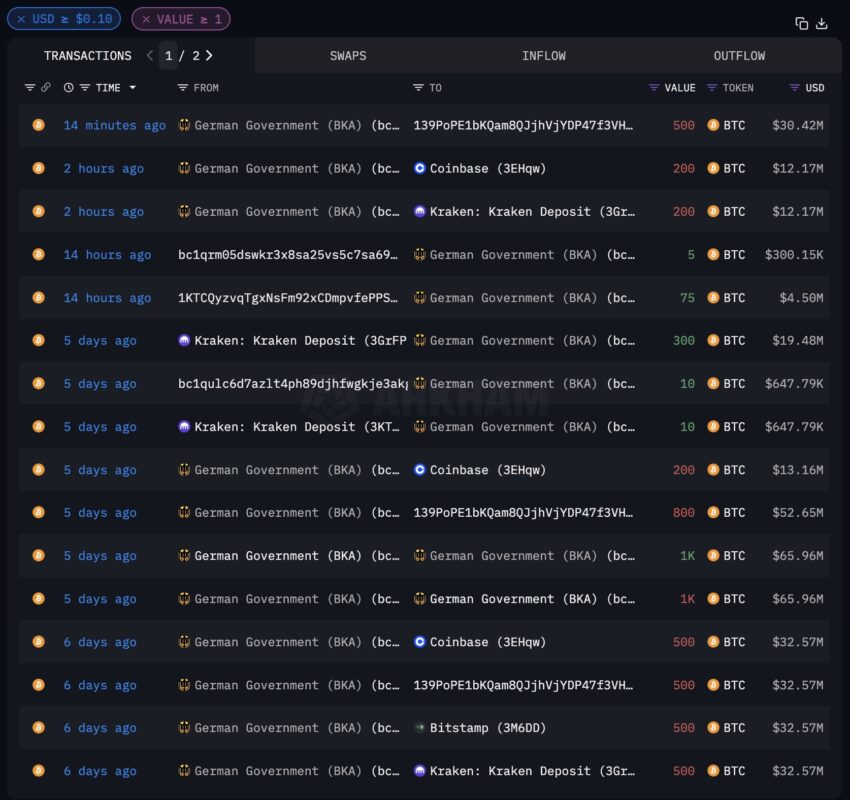Go to next transactions page chevron

point(209,55)
